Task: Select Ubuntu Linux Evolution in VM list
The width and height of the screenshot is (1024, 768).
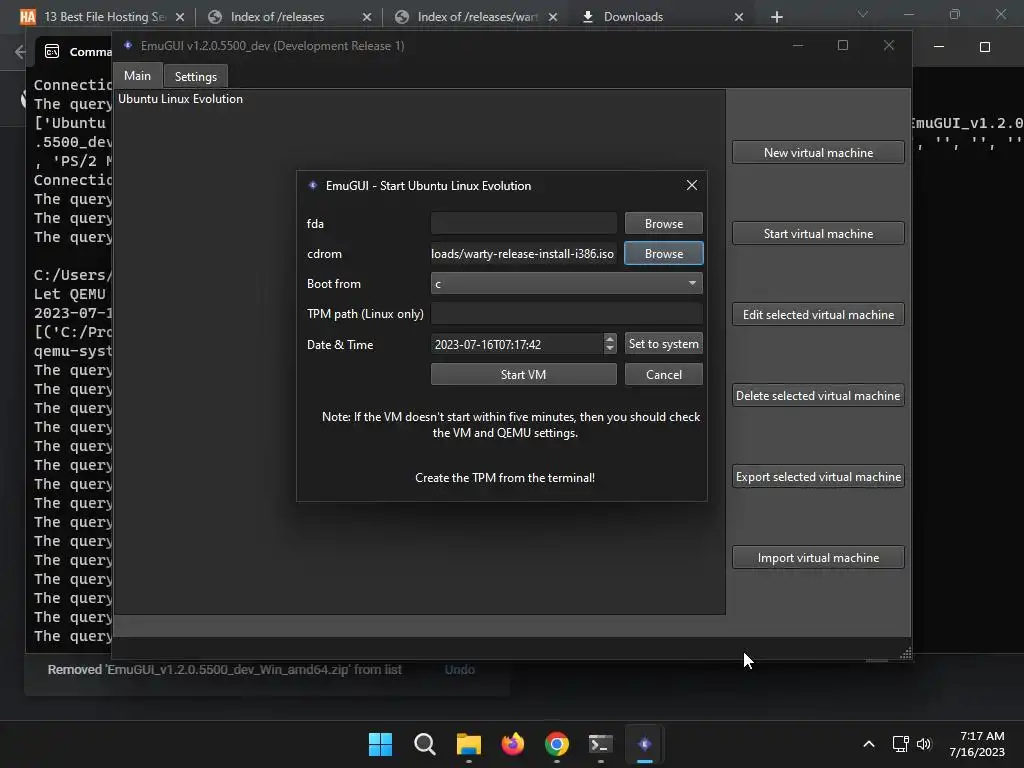Action: 180,99
